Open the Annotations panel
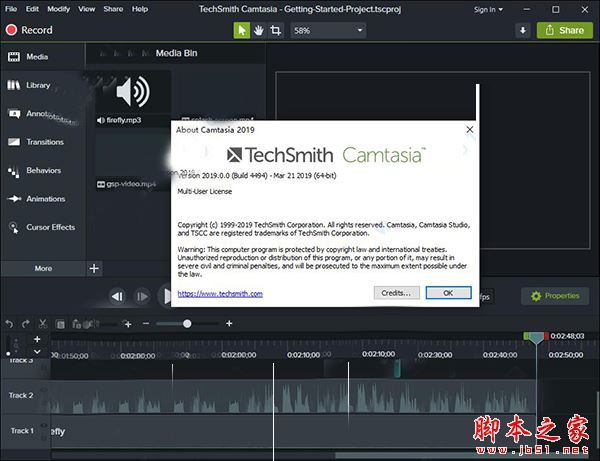The height and width of the screenshot is (461, 600). click(x=40, y=114)
